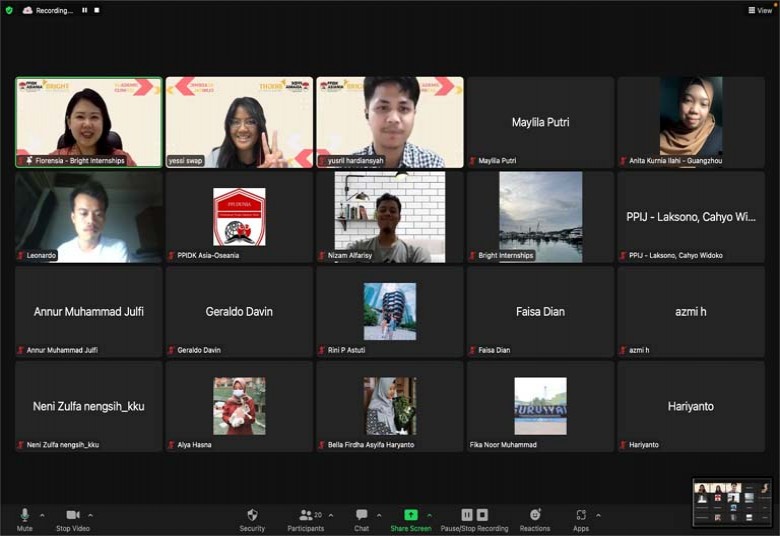Expand video options arrow beside Stop Video
Screen dimensions: 780x536
click(x=91, y=515)
